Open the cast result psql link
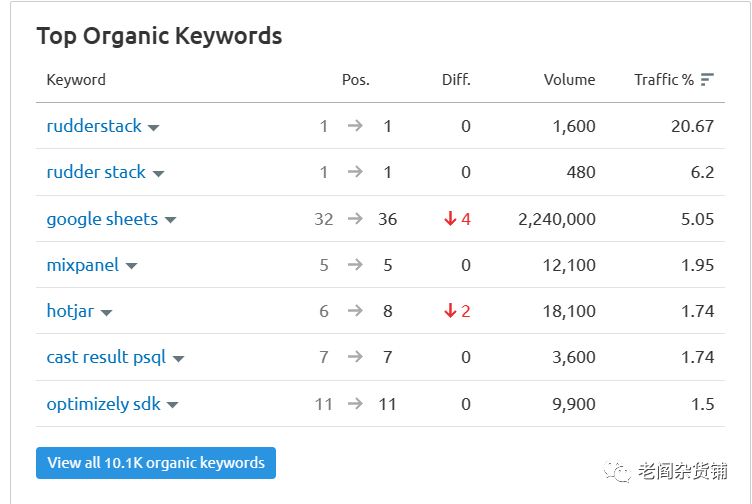The image size is (752, 504). click(x=106, y=357)
